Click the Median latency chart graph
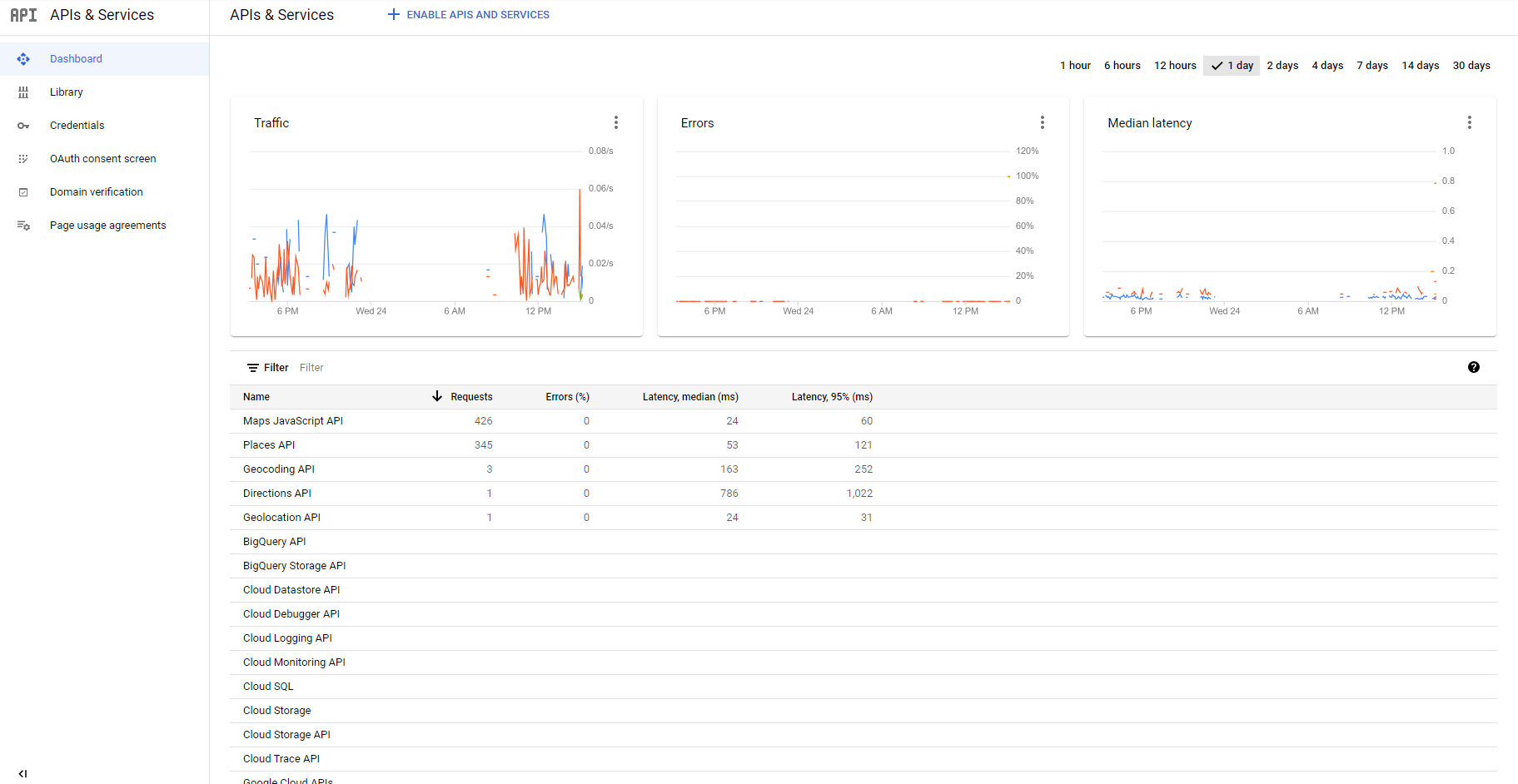1518x784 pixels. (x=1269, y=226)
